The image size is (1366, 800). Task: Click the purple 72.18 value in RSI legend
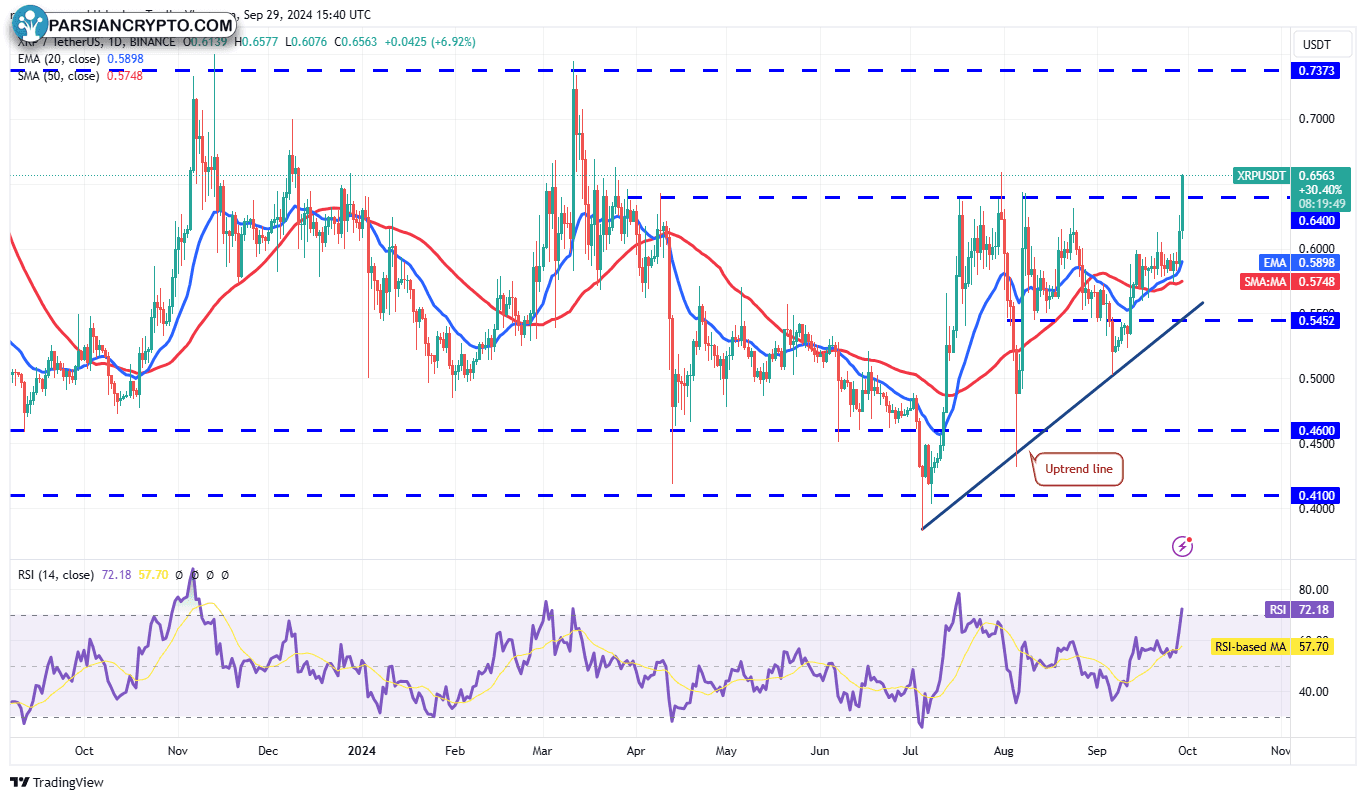pos(116,575)
